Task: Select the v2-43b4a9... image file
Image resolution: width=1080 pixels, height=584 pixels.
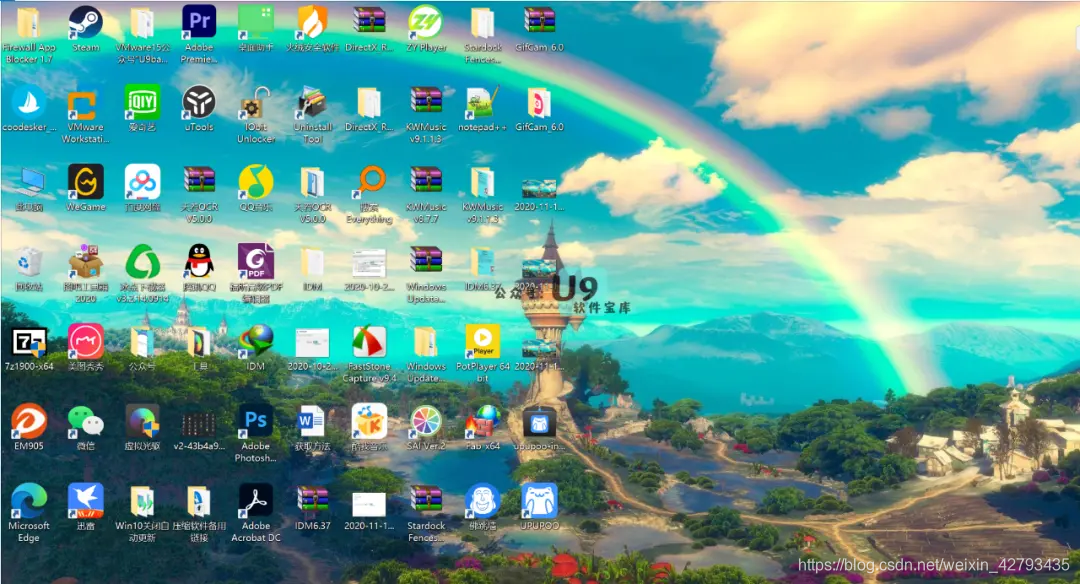Action: (199, 424)
